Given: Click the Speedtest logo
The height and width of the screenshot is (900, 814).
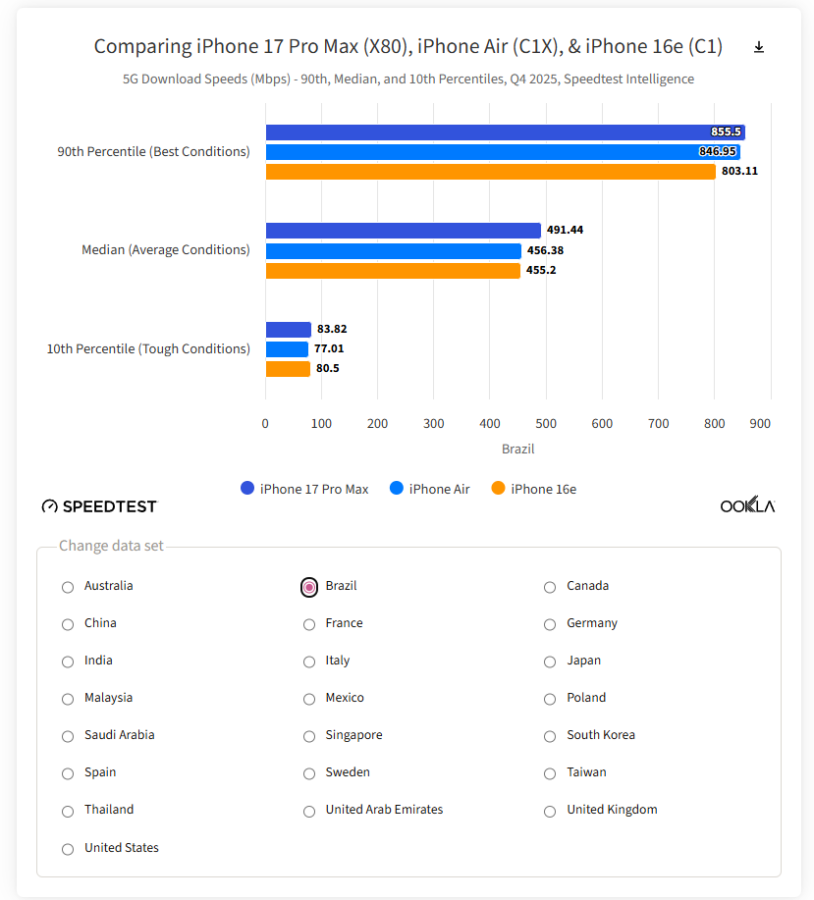Looking at the screenshot, I should [x=99, y=506].
